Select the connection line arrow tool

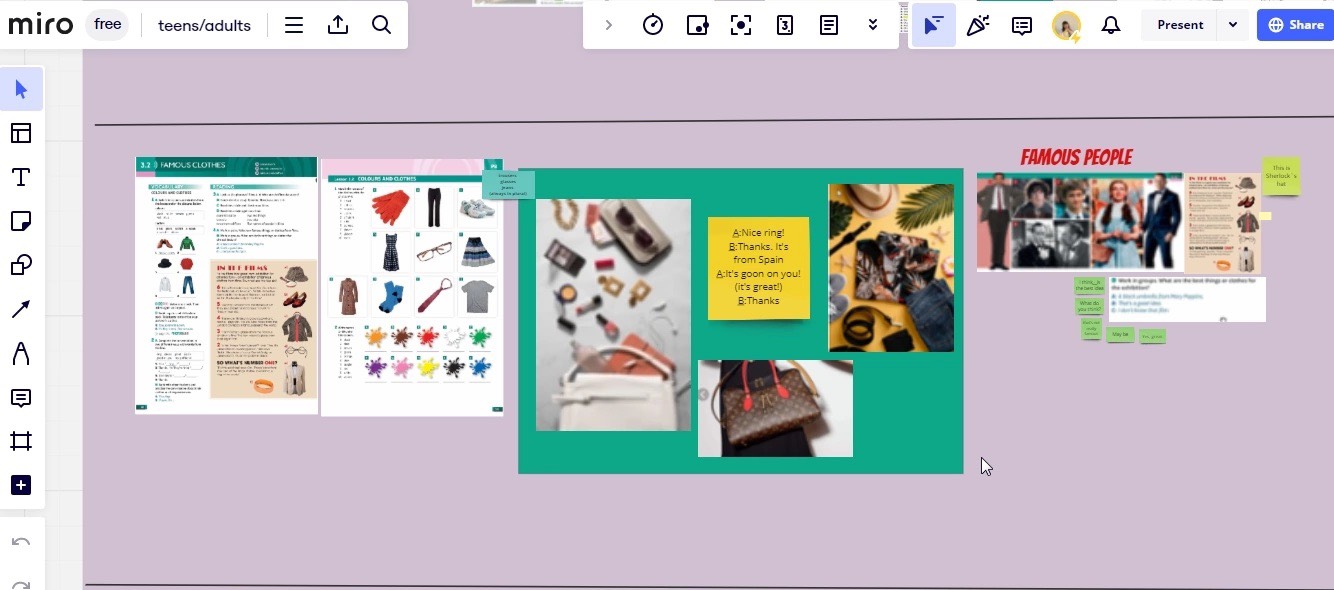[21, 309]
